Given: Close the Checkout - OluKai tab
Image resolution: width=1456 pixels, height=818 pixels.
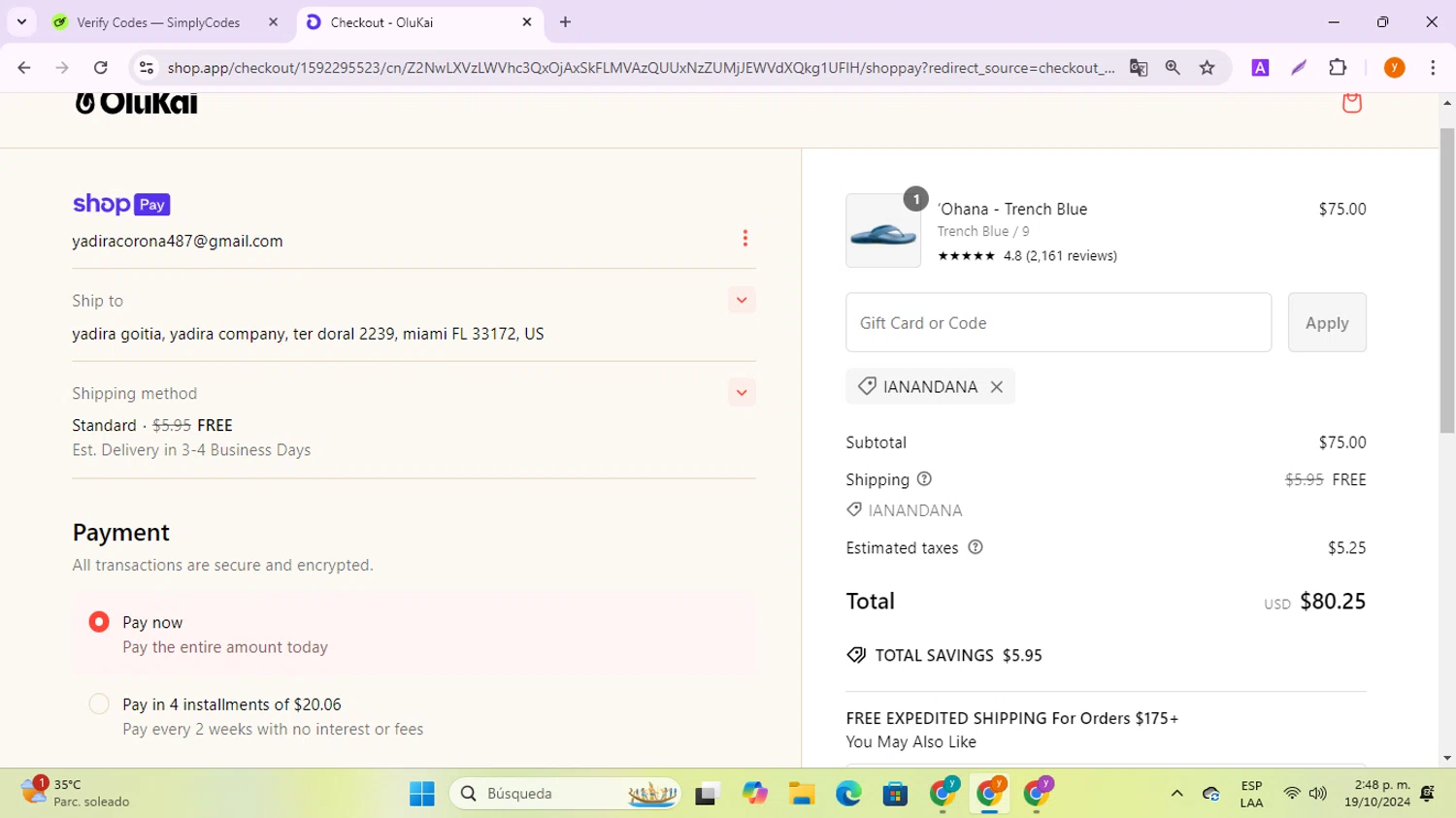Looking at the screenshot, I should [527, 21].
